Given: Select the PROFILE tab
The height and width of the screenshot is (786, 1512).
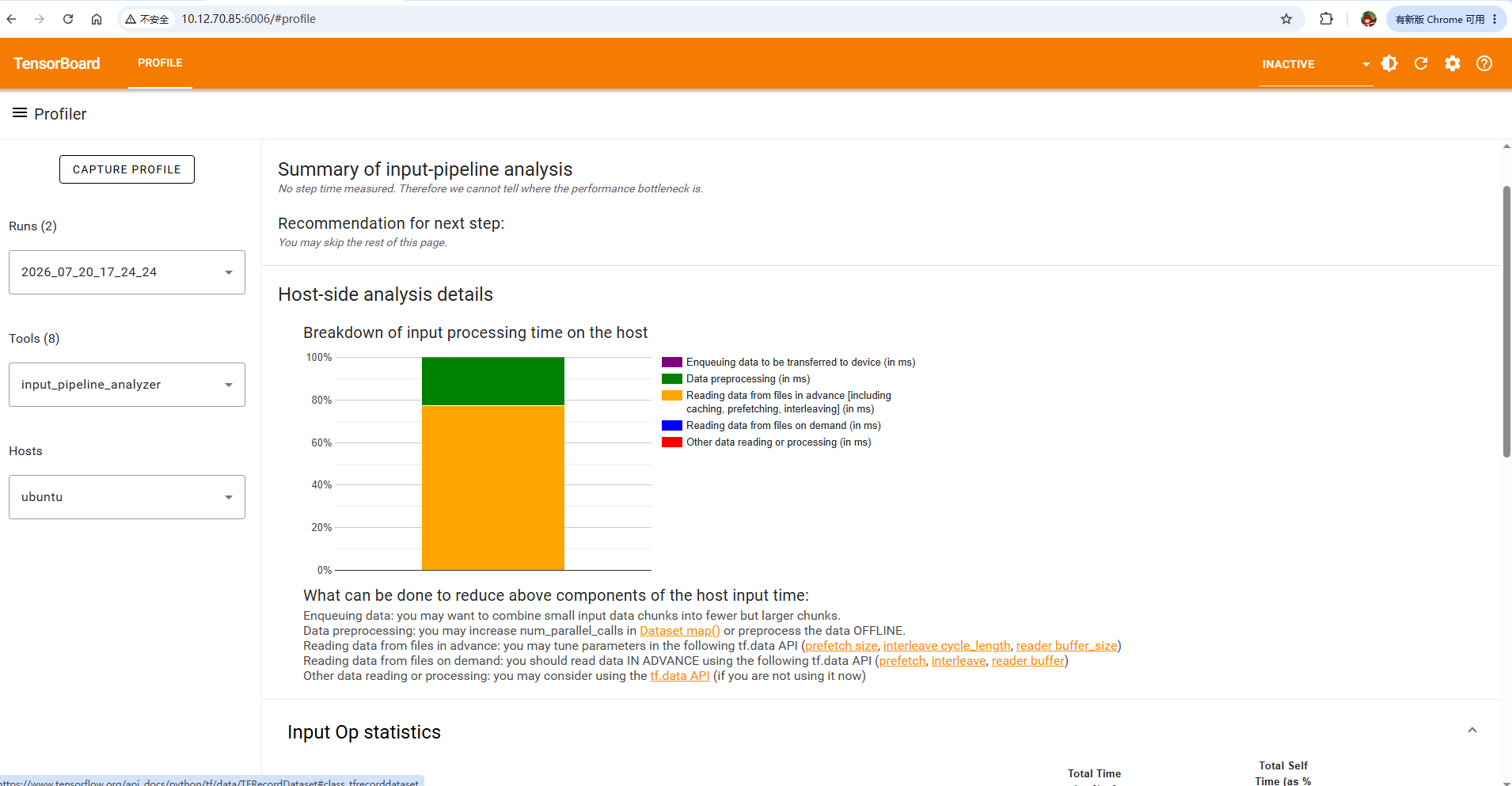Looking at the screenshot, I should point(160,63).
